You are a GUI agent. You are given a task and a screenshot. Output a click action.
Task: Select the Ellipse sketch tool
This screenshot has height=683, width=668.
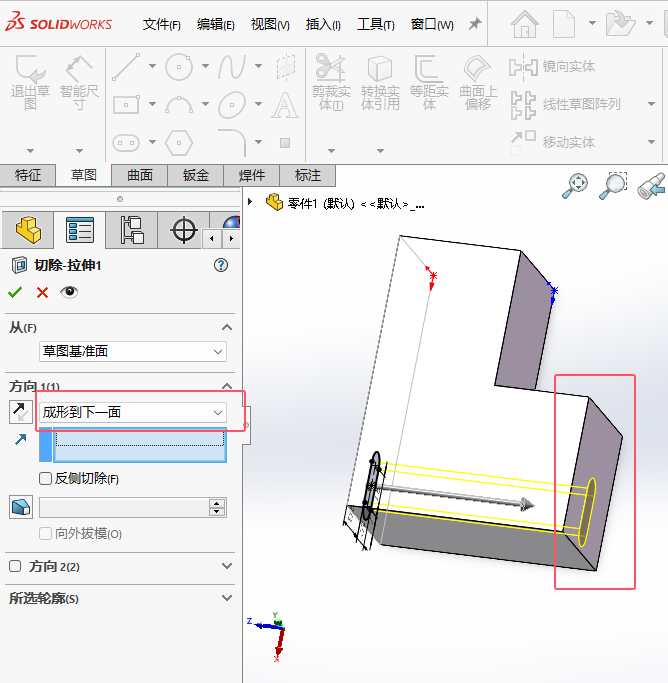[232, 105]
